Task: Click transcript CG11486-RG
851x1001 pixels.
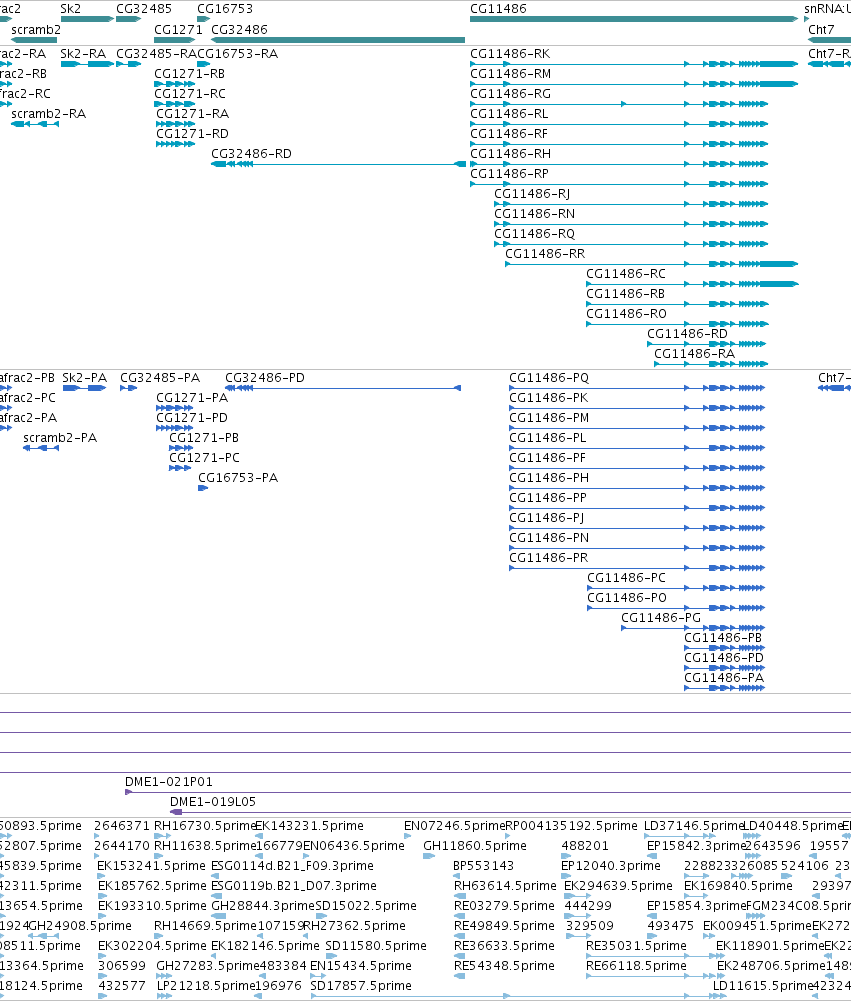Action: point(510,94)
